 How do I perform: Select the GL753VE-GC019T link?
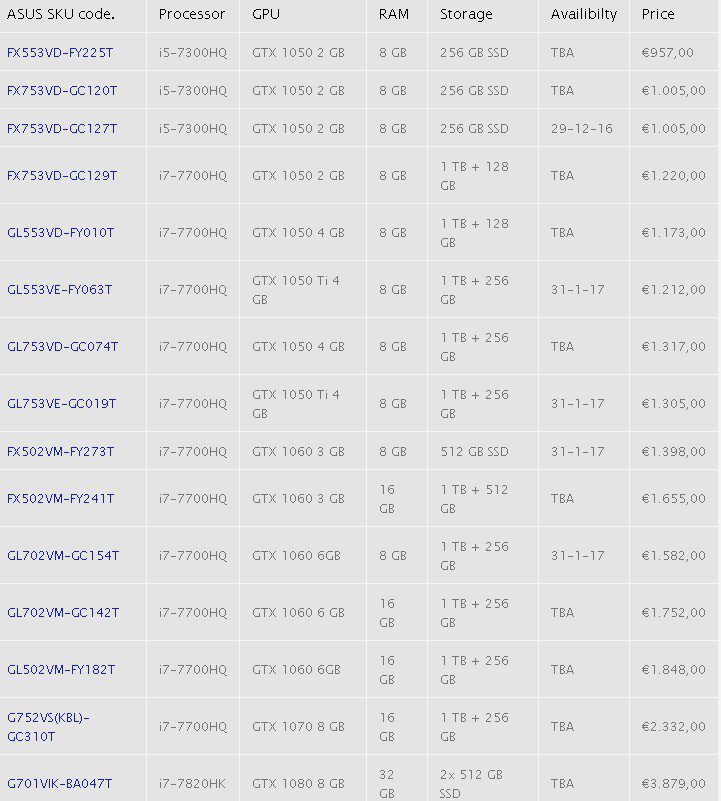(x=62, y=404)
